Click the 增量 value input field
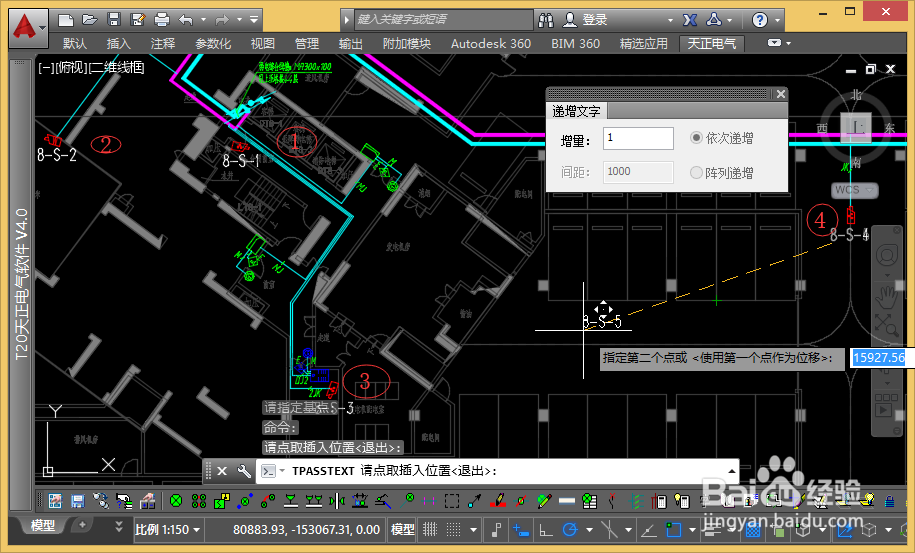This screenshot has width=915, height=553. pos(638,138)
